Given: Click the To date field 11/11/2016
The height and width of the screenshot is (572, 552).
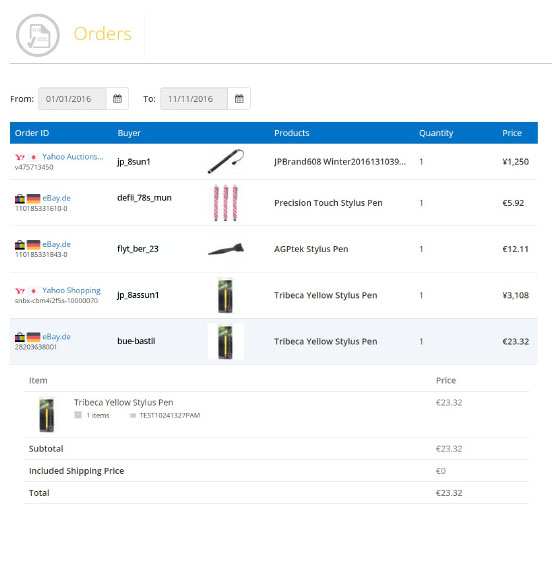Looking at the screenshot, I should (x=194, y=98).
